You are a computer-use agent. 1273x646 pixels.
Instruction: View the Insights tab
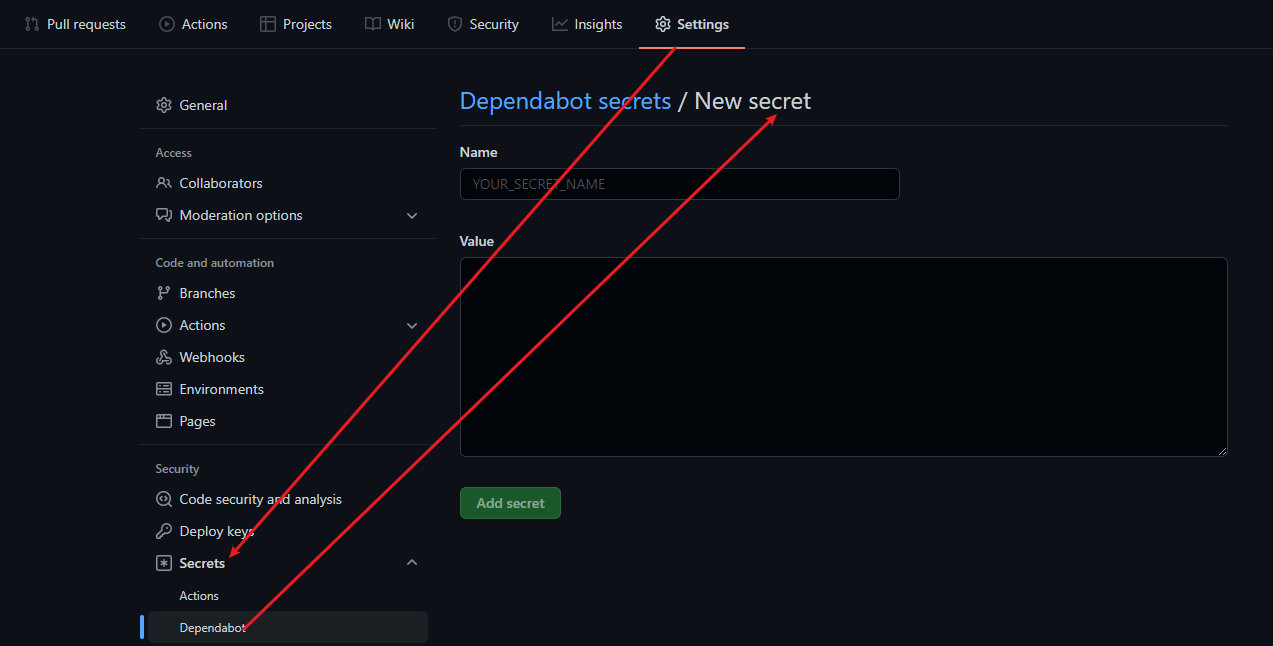pos(587,24)
